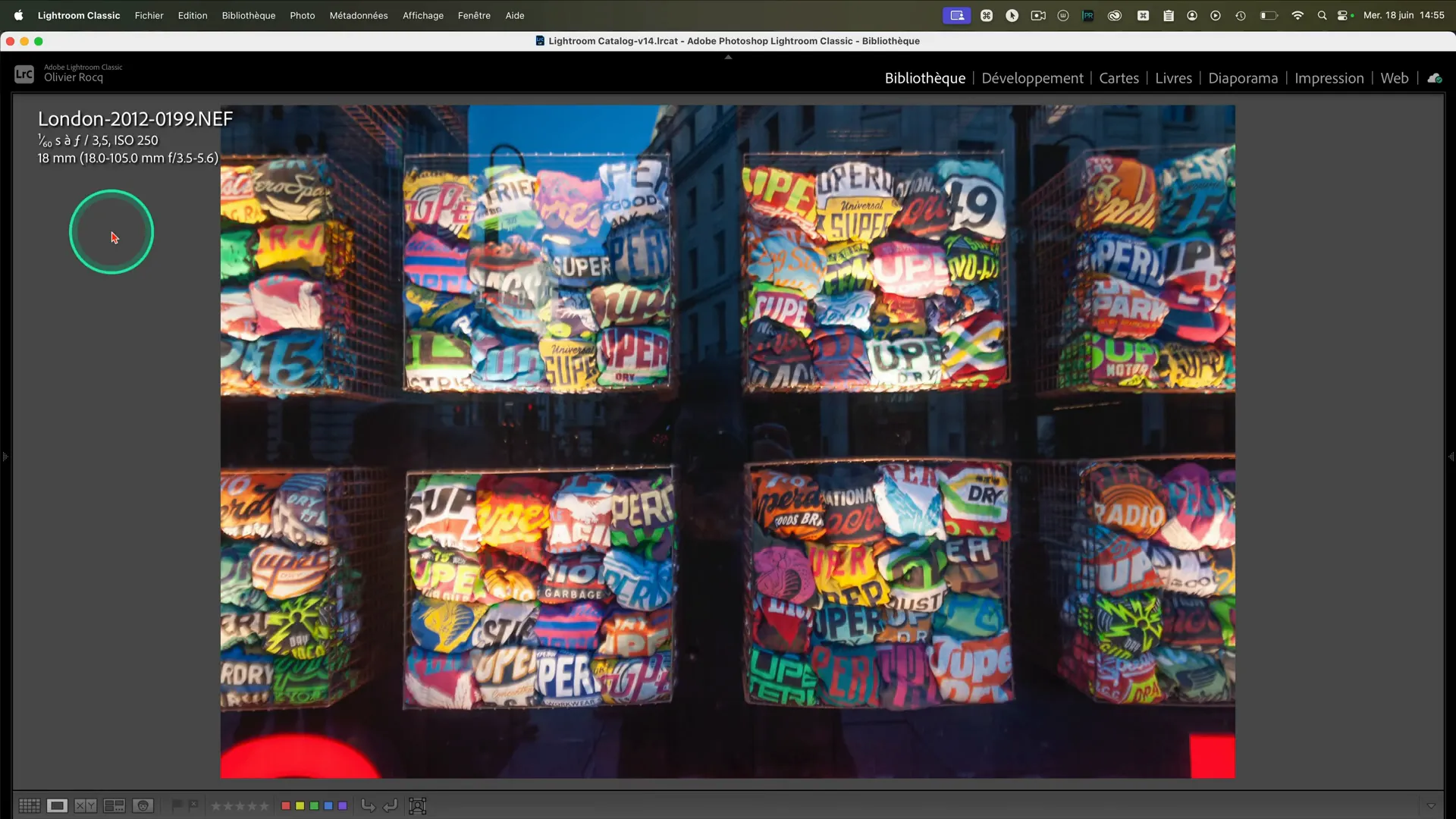This screenshot has height=819, width=1456.
Task: Expand the right panel group
Action: pos(1451,457)
